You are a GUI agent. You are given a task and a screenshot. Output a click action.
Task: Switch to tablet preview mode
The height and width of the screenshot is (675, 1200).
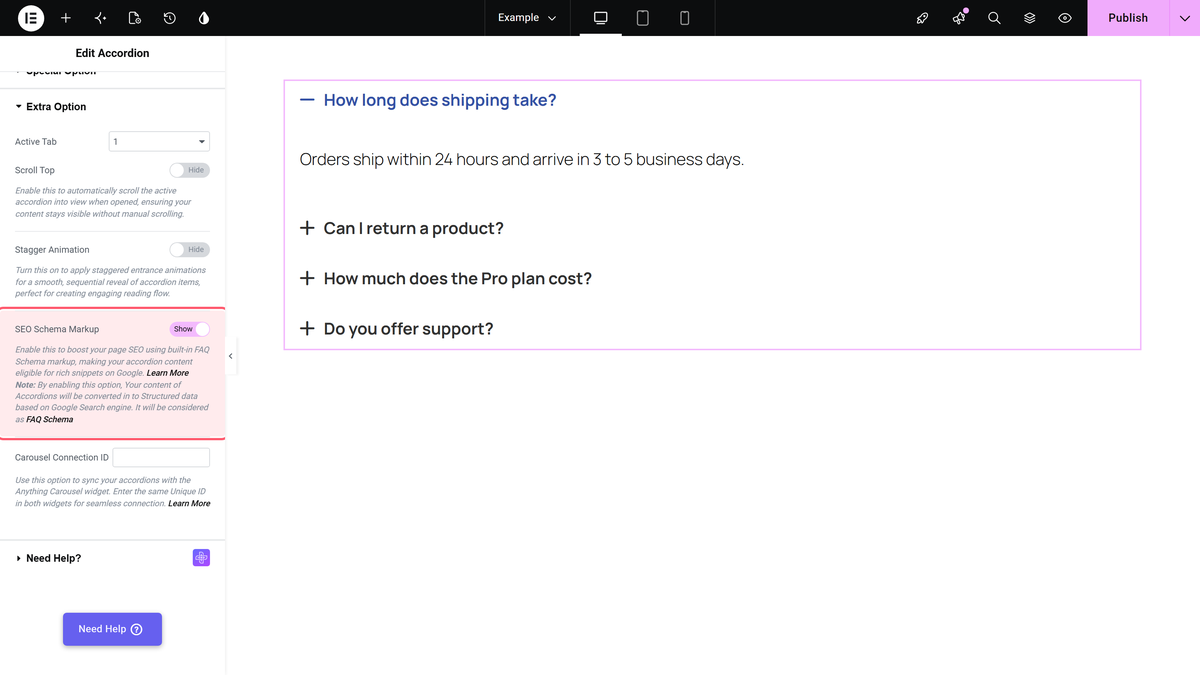pyautogui.click(x=643, y=18)
